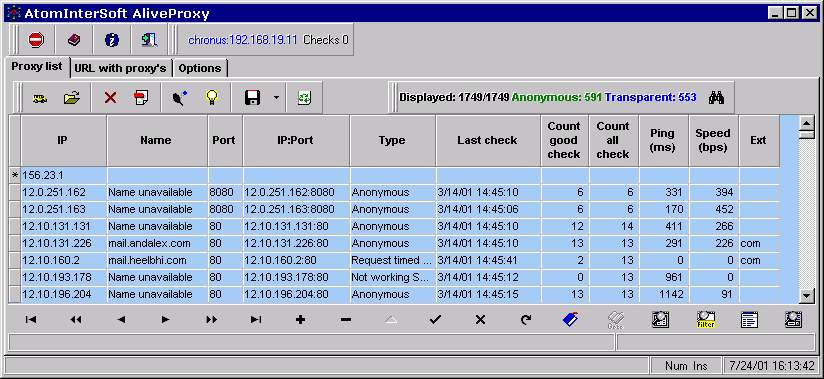The height and width of the screenshot is (379, 824).
Task: Click the X cancel edit navigator button
Action: tap(480, 320)
